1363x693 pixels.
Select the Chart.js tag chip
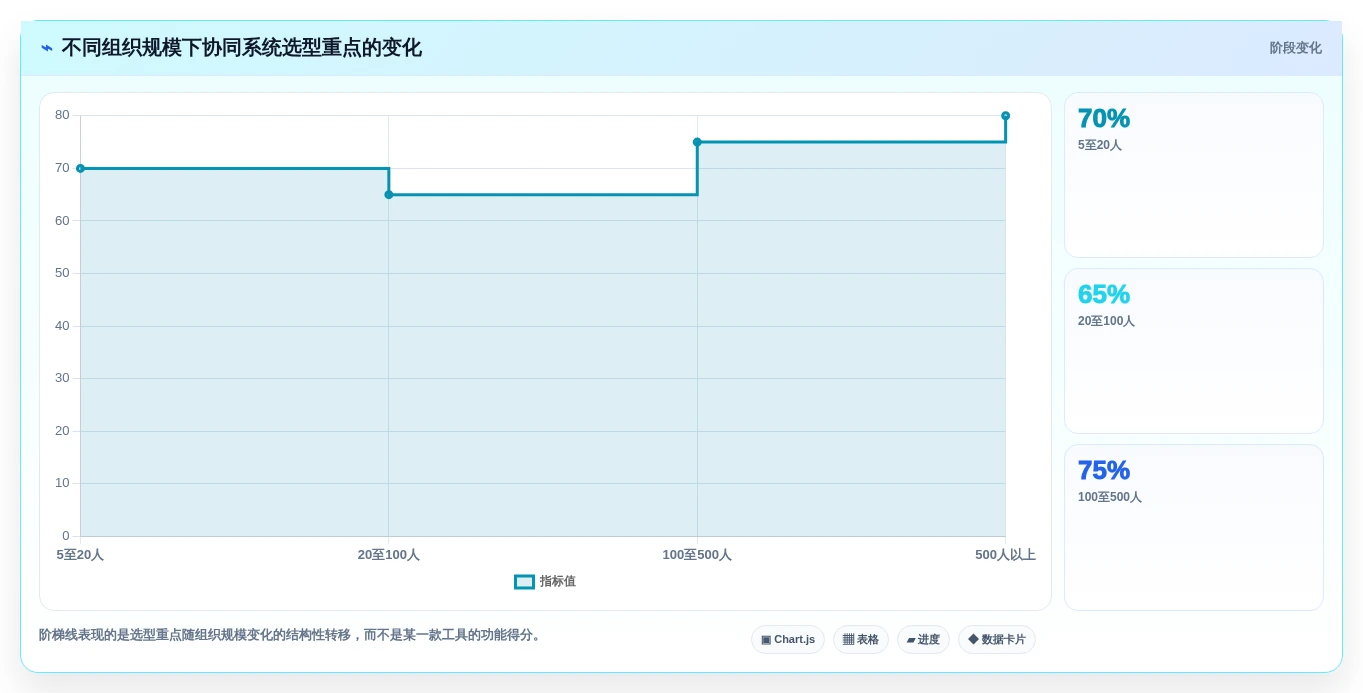(788, 640)
